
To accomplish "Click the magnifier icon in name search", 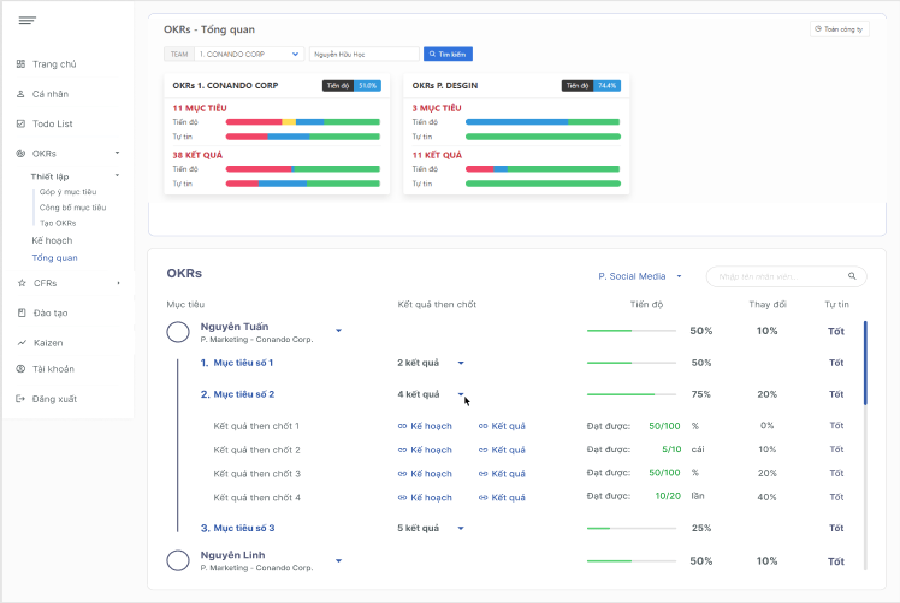I will pyautogui.click(x=852, y=276).
